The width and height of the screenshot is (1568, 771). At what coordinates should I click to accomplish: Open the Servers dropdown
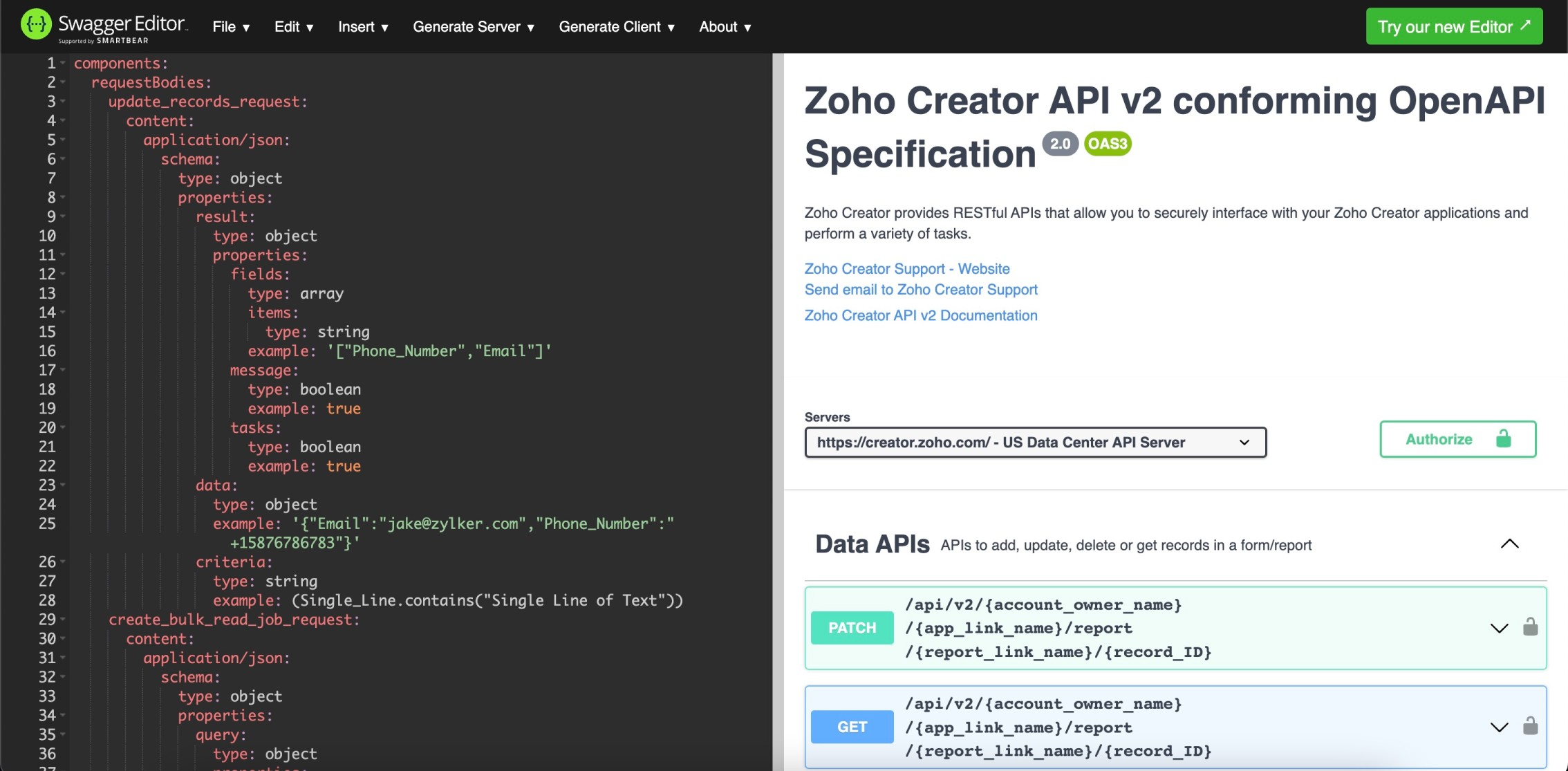pyautogui.click(x=1035, y=443)
